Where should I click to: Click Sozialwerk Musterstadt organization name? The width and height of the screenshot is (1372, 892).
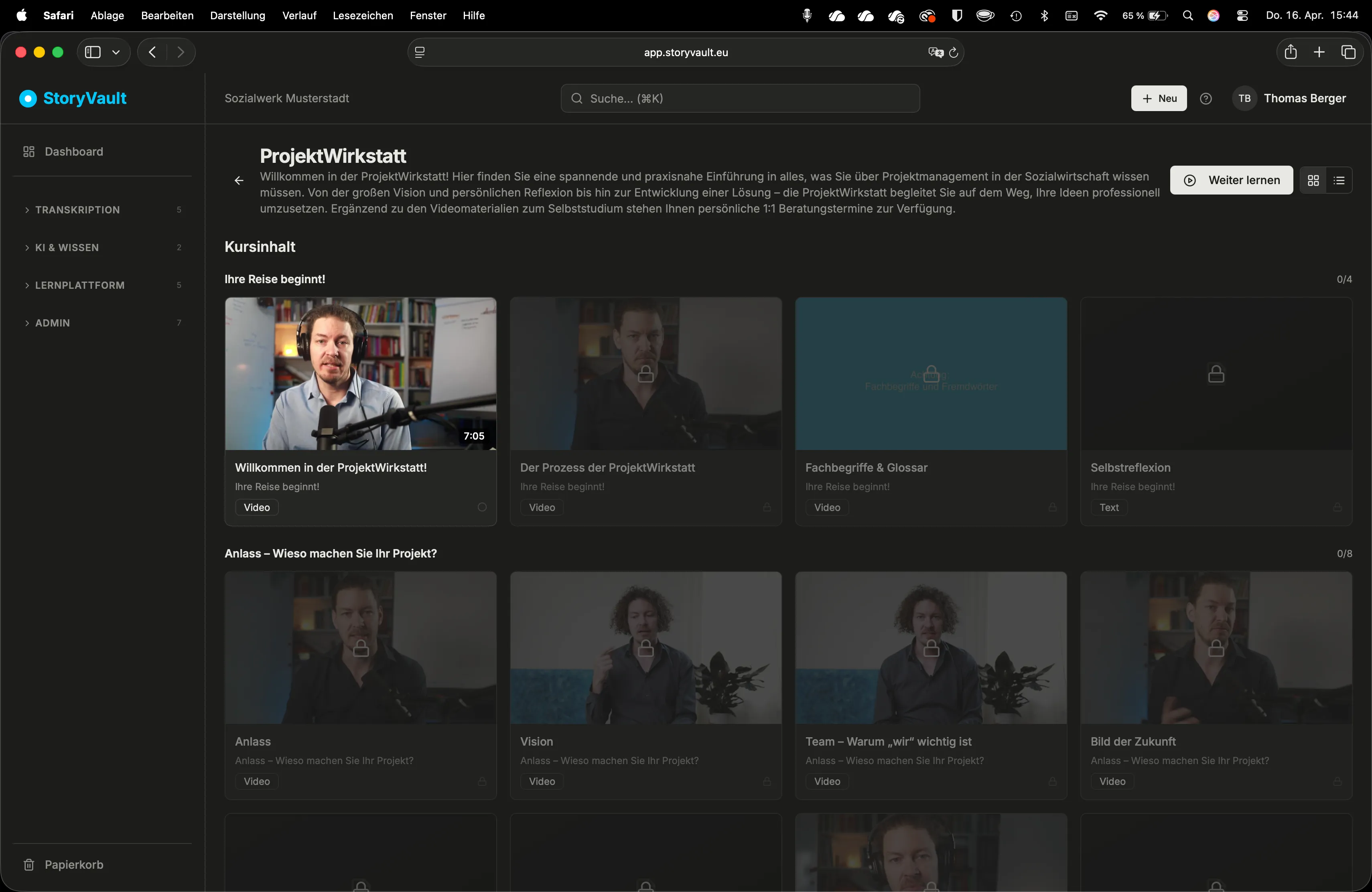pos(286,99)
